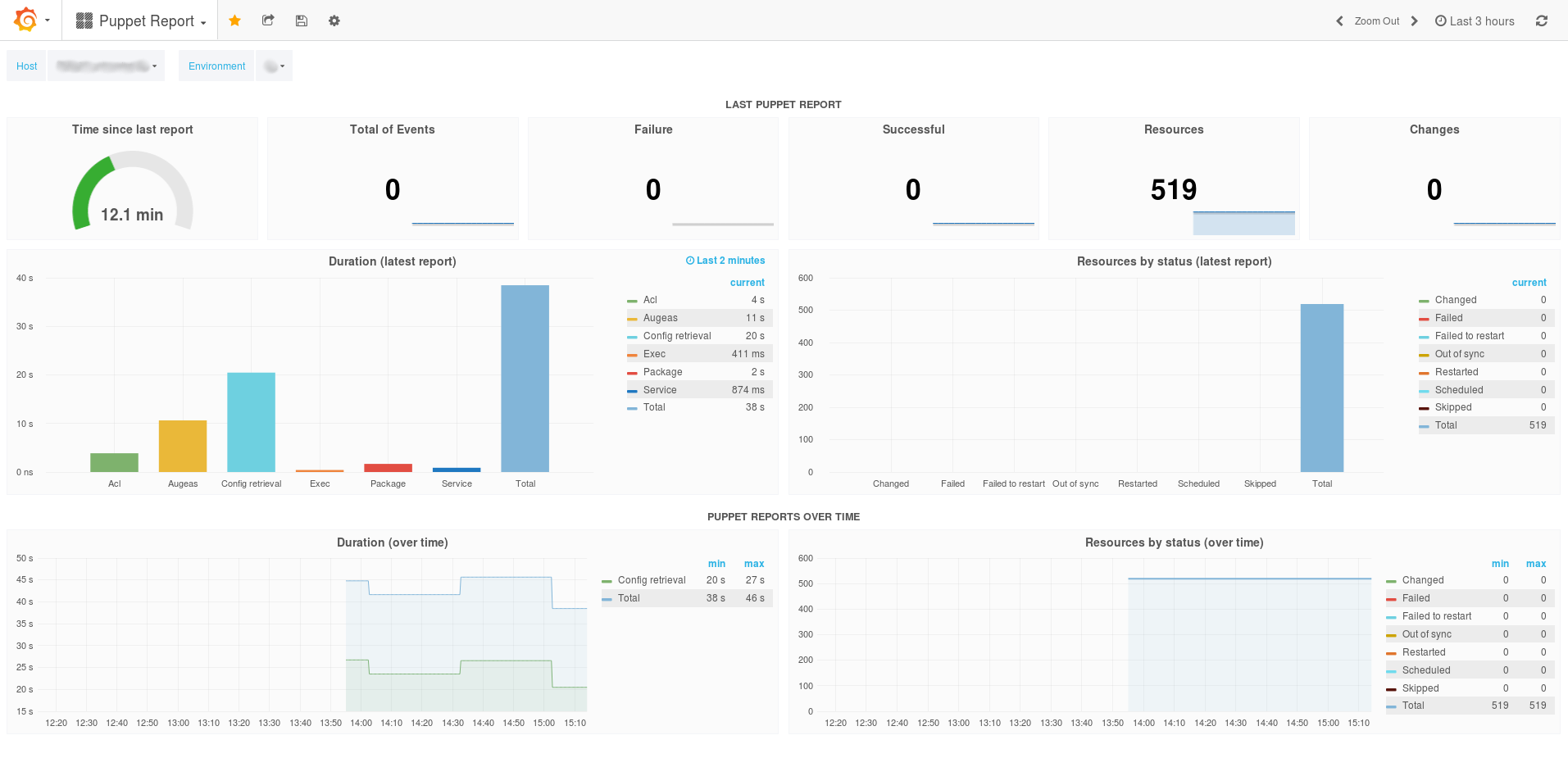Click the Zoom Out button
This screenshot has width=1568, height=758.
click(x=1376, y=21)
